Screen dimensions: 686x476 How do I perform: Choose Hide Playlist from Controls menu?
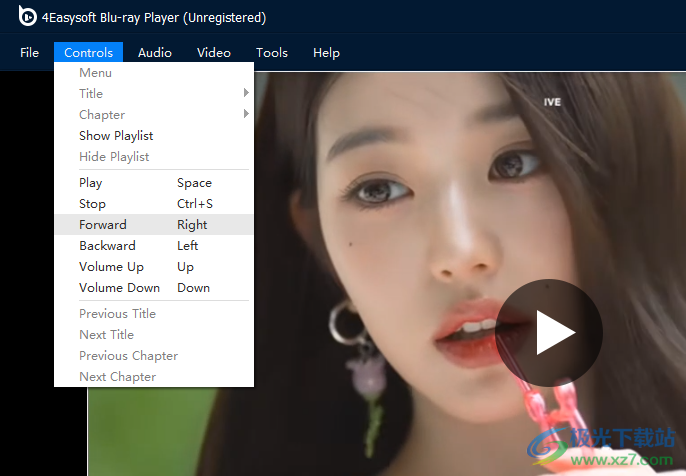coord(154,157)
